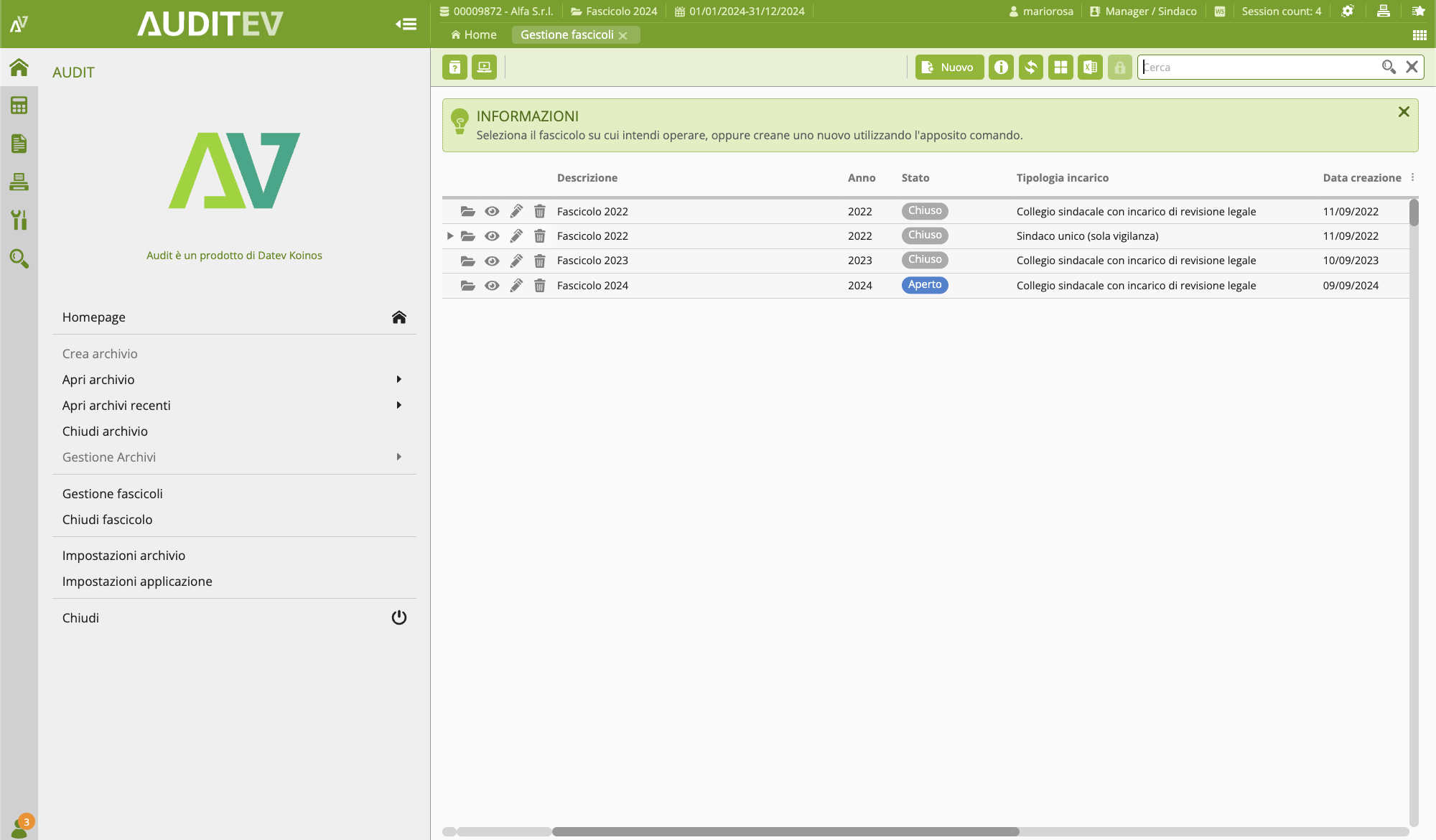View eye icon for Fascicolo 2024
The image size is (1436, 840).
pyautogui.click(x=492, y=286)
